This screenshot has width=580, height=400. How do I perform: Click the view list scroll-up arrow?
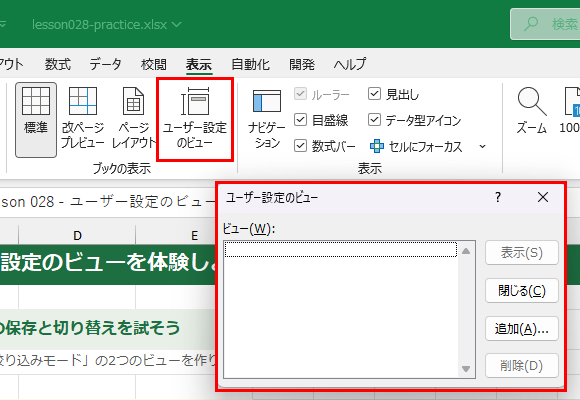point(466,251)
